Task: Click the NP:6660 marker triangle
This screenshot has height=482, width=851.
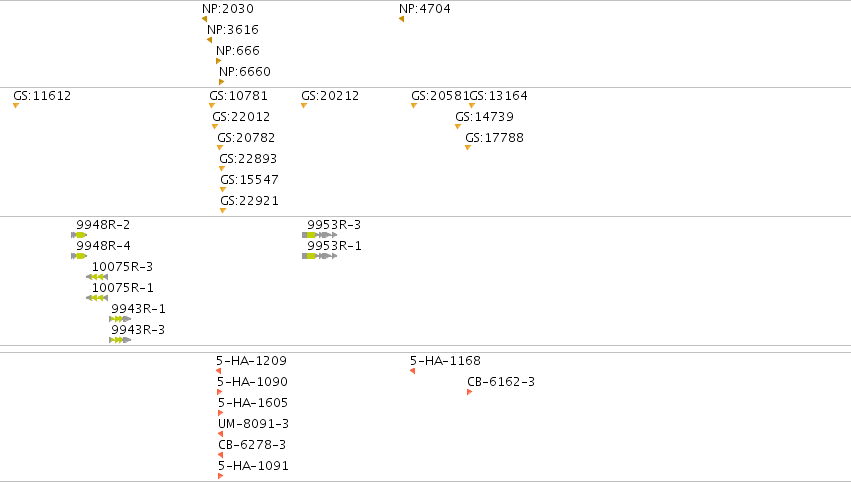Action: 221,83
